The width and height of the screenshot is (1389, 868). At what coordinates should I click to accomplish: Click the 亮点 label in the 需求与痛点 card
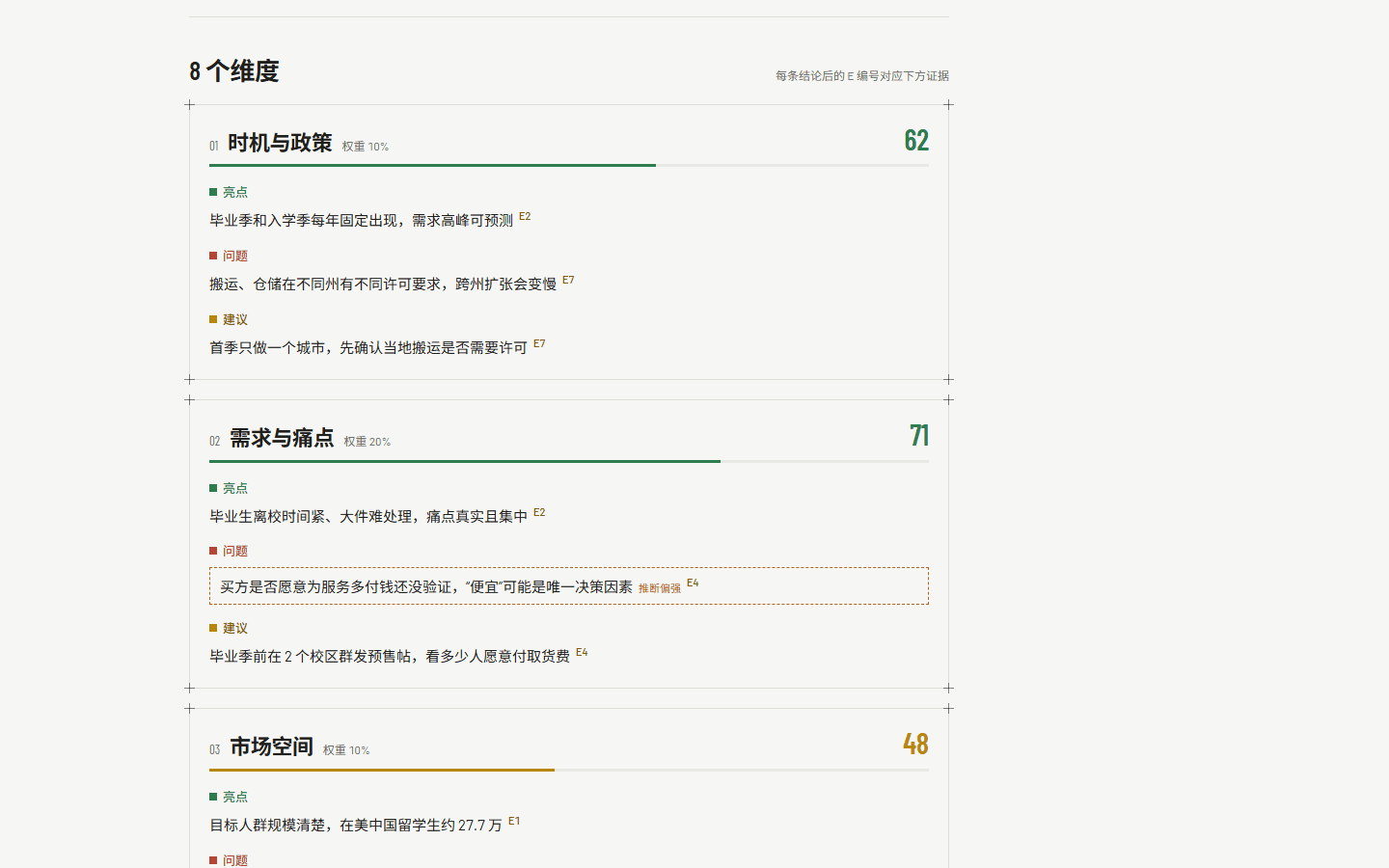(229, 488)
